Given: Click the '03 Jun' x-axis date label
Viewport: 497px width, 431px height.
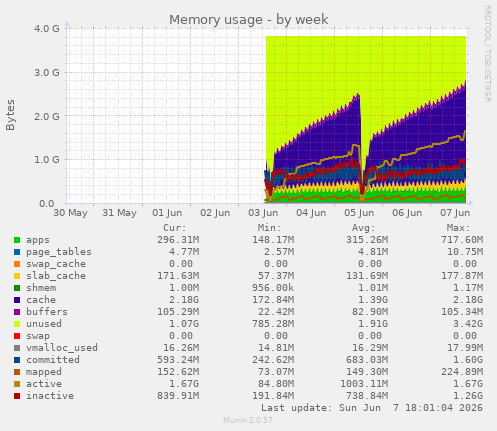Looking at the screenshot, I should coord(263,213).
